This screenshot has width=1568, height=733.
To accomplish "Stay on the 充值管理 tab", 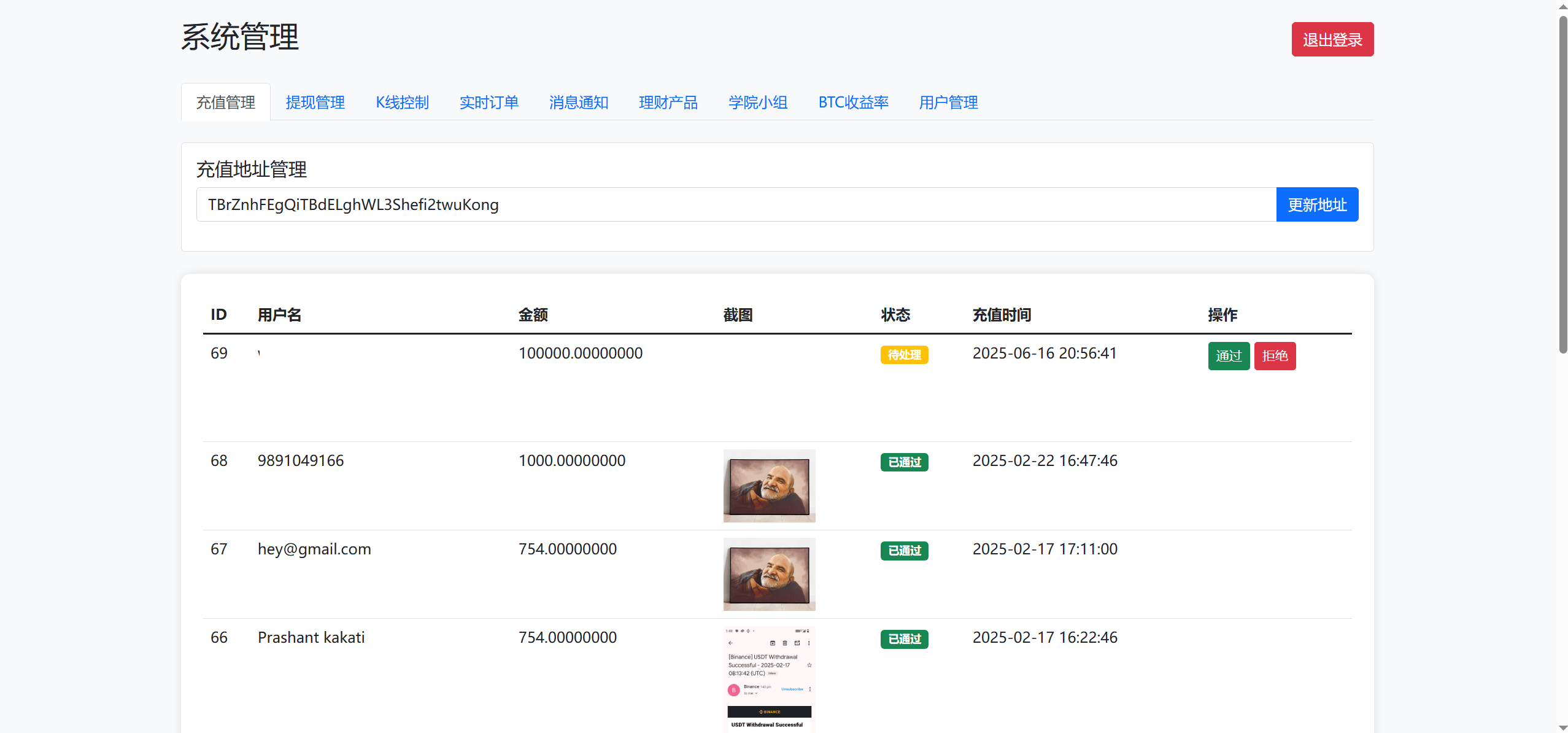I will pyautogui.click(x=226, y=102).
